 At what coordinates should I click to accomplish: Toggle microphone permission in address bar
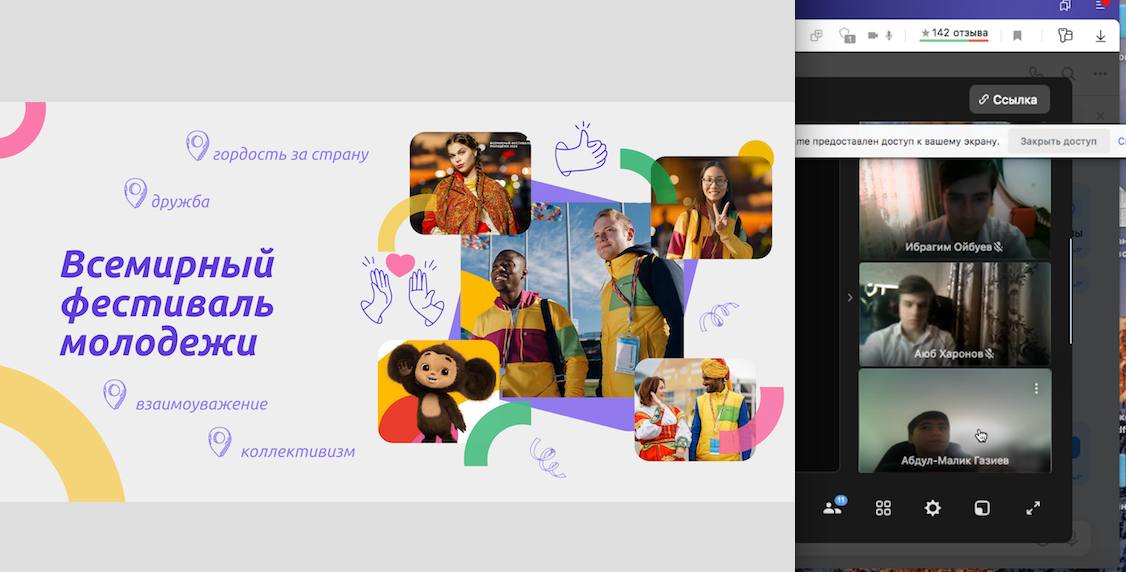pyautogui.click(x=888, y=36)
